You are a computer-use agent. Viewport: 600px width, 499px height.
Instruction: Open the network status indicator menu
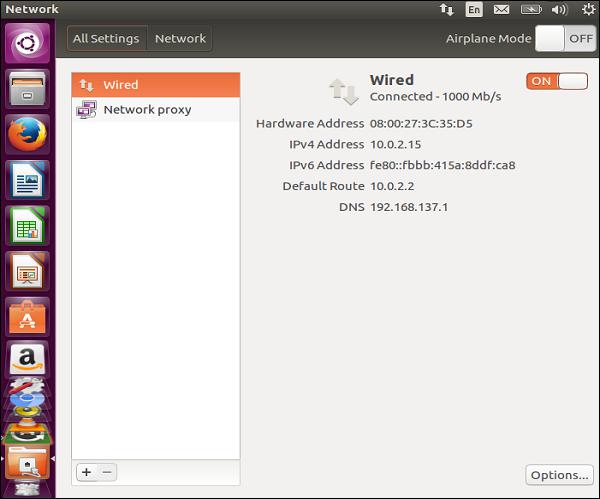pyautogui.click(x=446, y=9)
